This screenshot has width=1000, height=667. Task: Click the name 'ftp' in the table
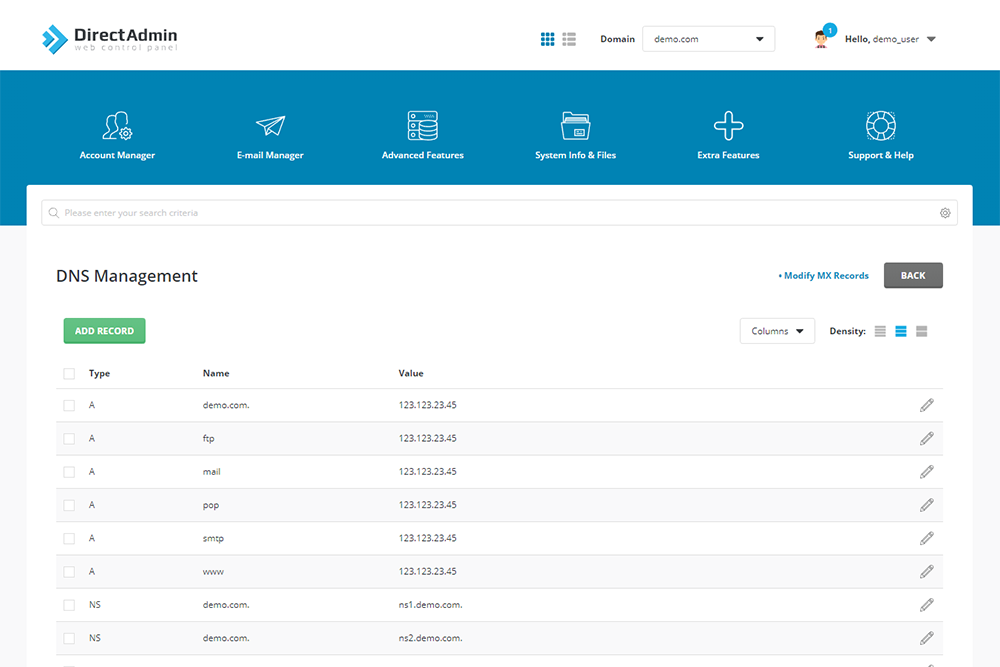209,439
